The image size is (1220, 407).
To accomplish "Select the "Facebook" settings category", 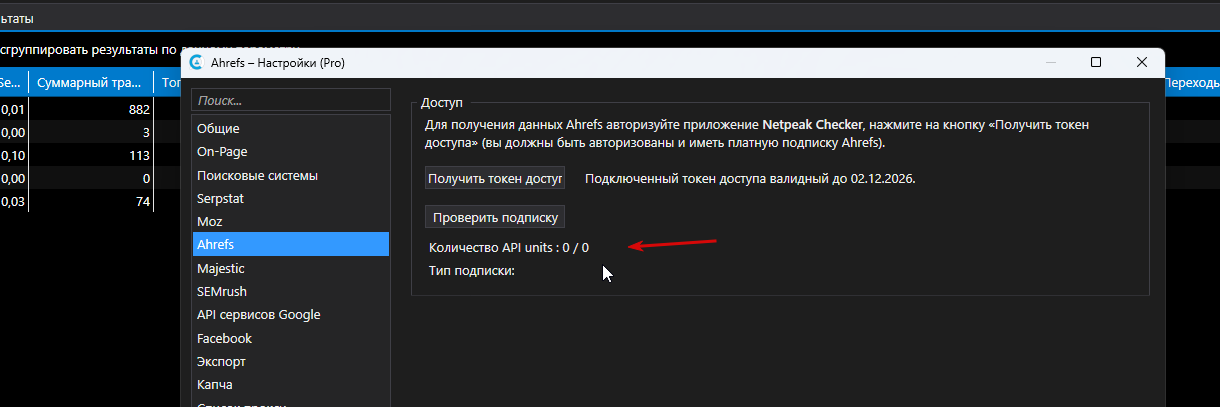I will tap(291, 338).
